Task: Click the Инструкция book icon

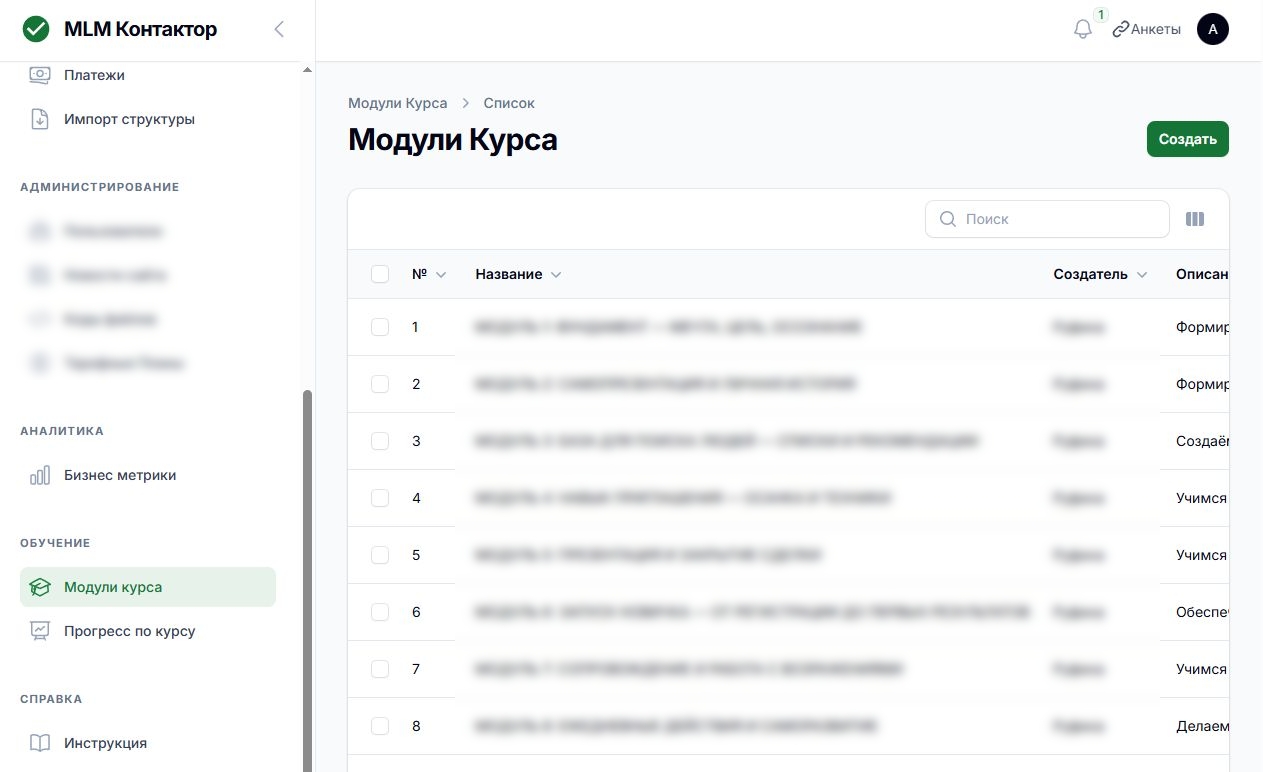Action: (40, 743)
